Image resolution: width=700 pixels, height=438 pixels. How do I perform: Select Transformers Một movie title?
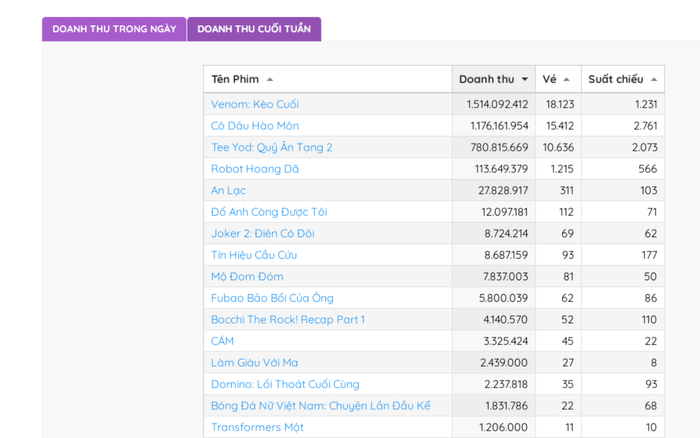click(257, 427)
